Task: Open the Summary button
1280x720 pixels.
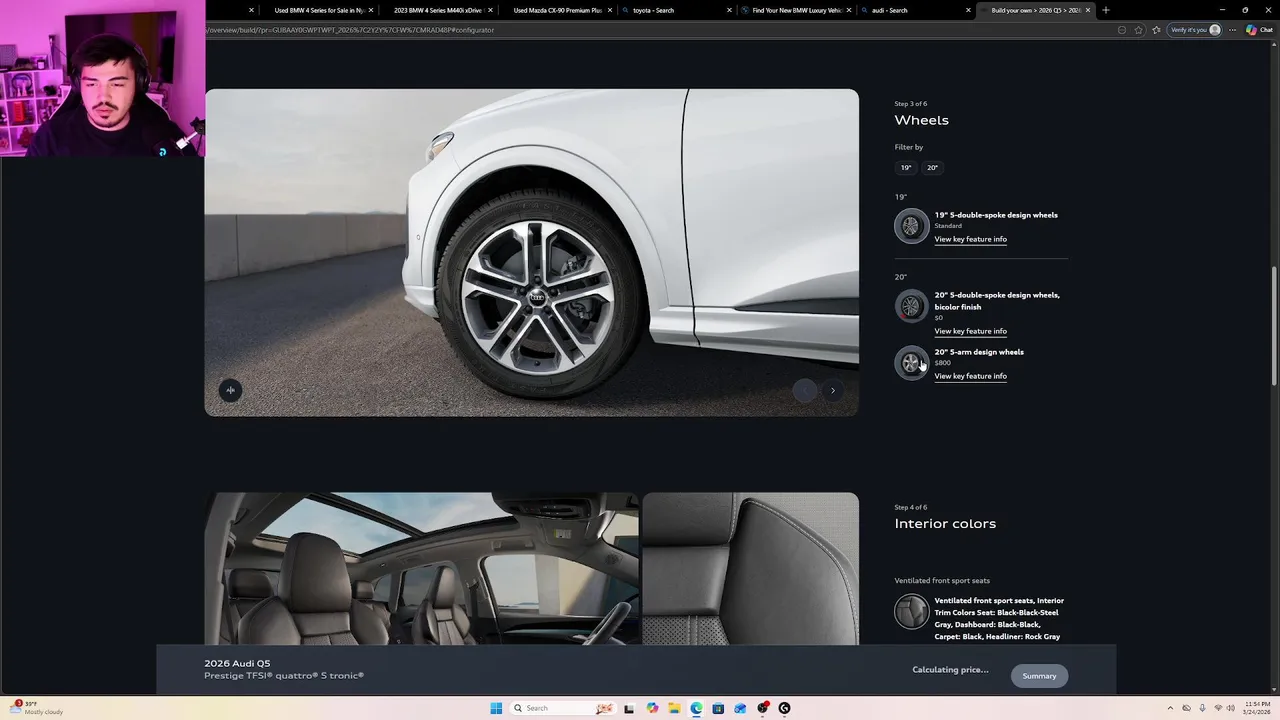Action: [1039, 676]
